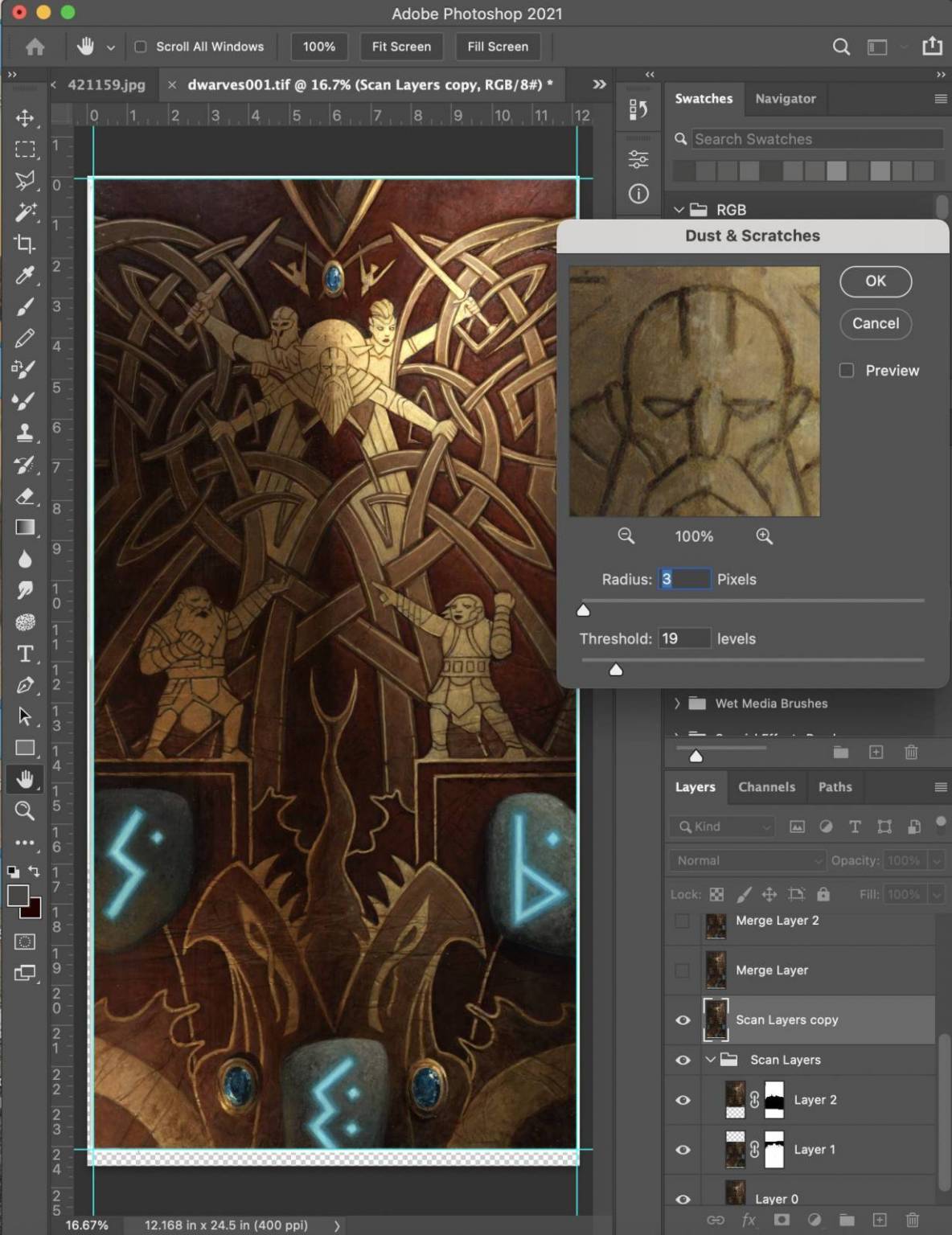952x1235 pixels.
Task: Click the Threshold slider handle
Action: [616, 670]
